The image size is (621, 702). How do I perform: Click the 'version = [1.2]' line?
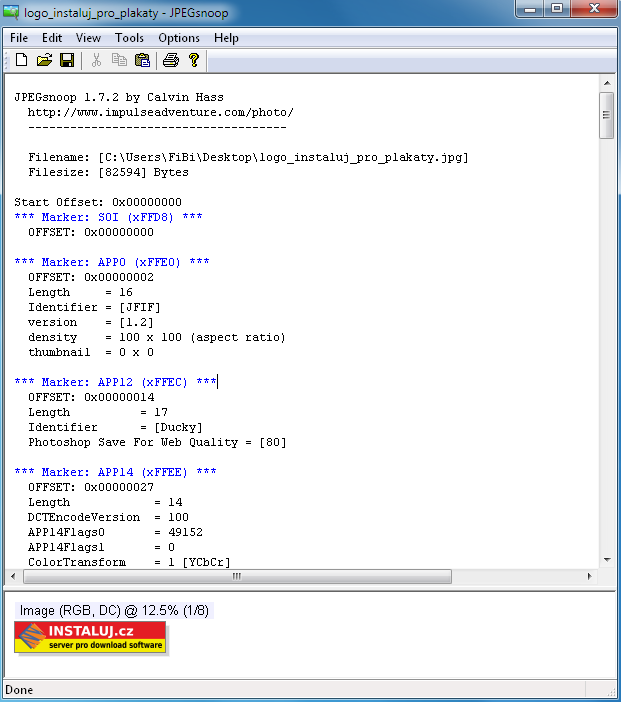point(91,322)
